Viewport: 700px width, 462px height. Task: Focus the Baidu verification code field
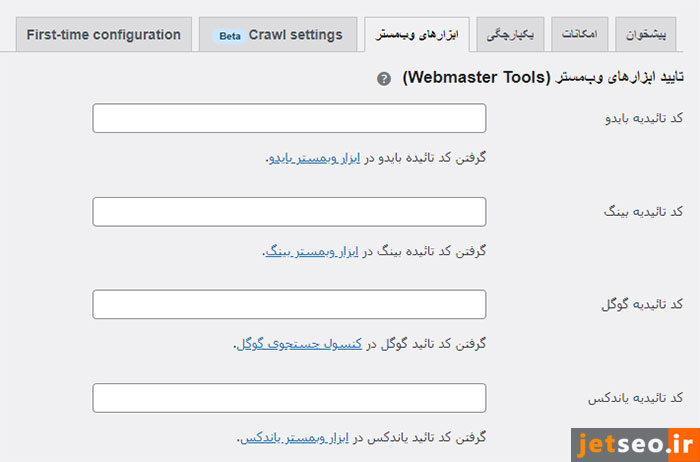click(x=289, y=118)
